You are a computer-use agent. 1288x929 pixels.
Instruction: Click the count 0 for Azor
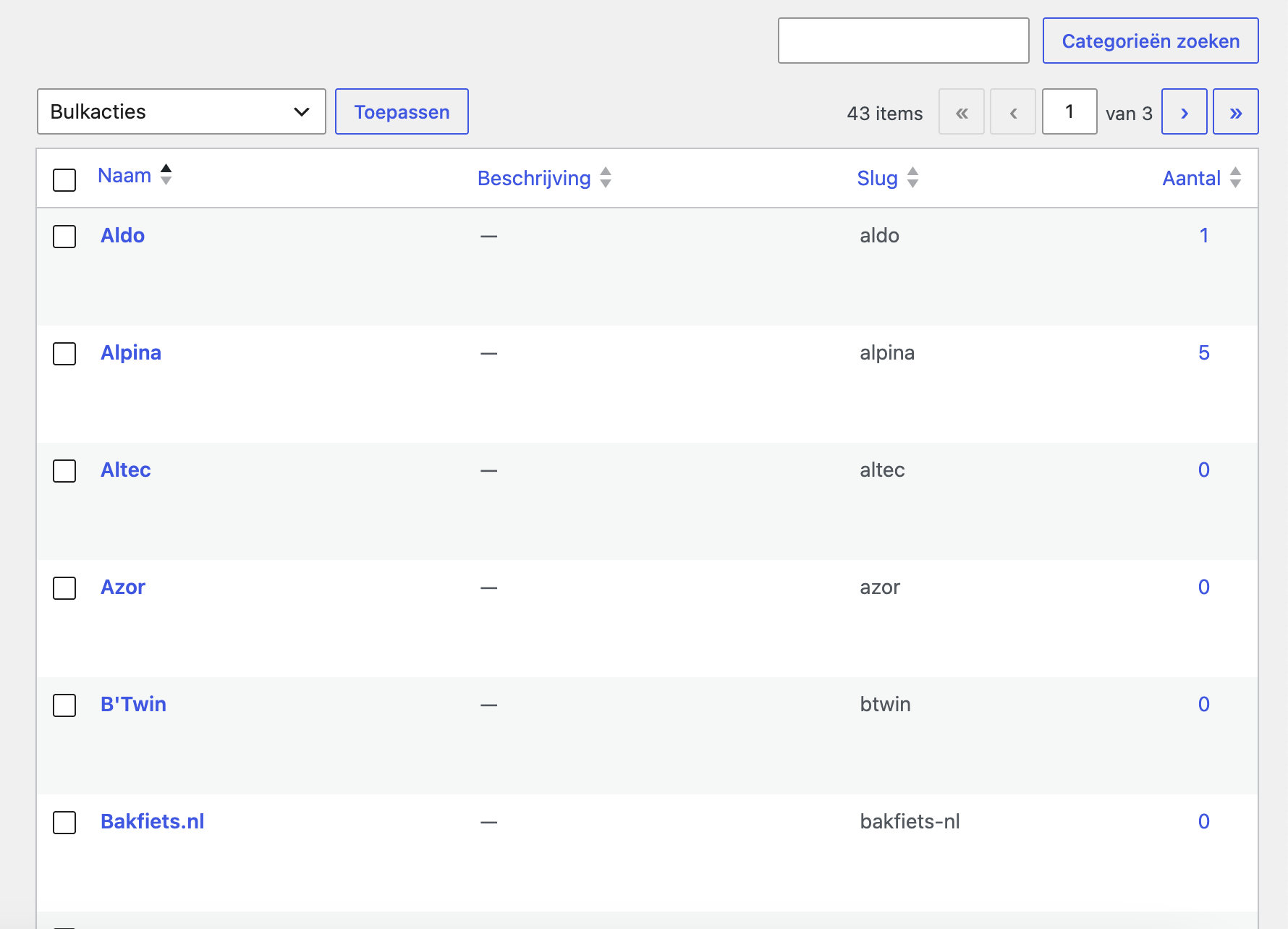point(1204,587)
